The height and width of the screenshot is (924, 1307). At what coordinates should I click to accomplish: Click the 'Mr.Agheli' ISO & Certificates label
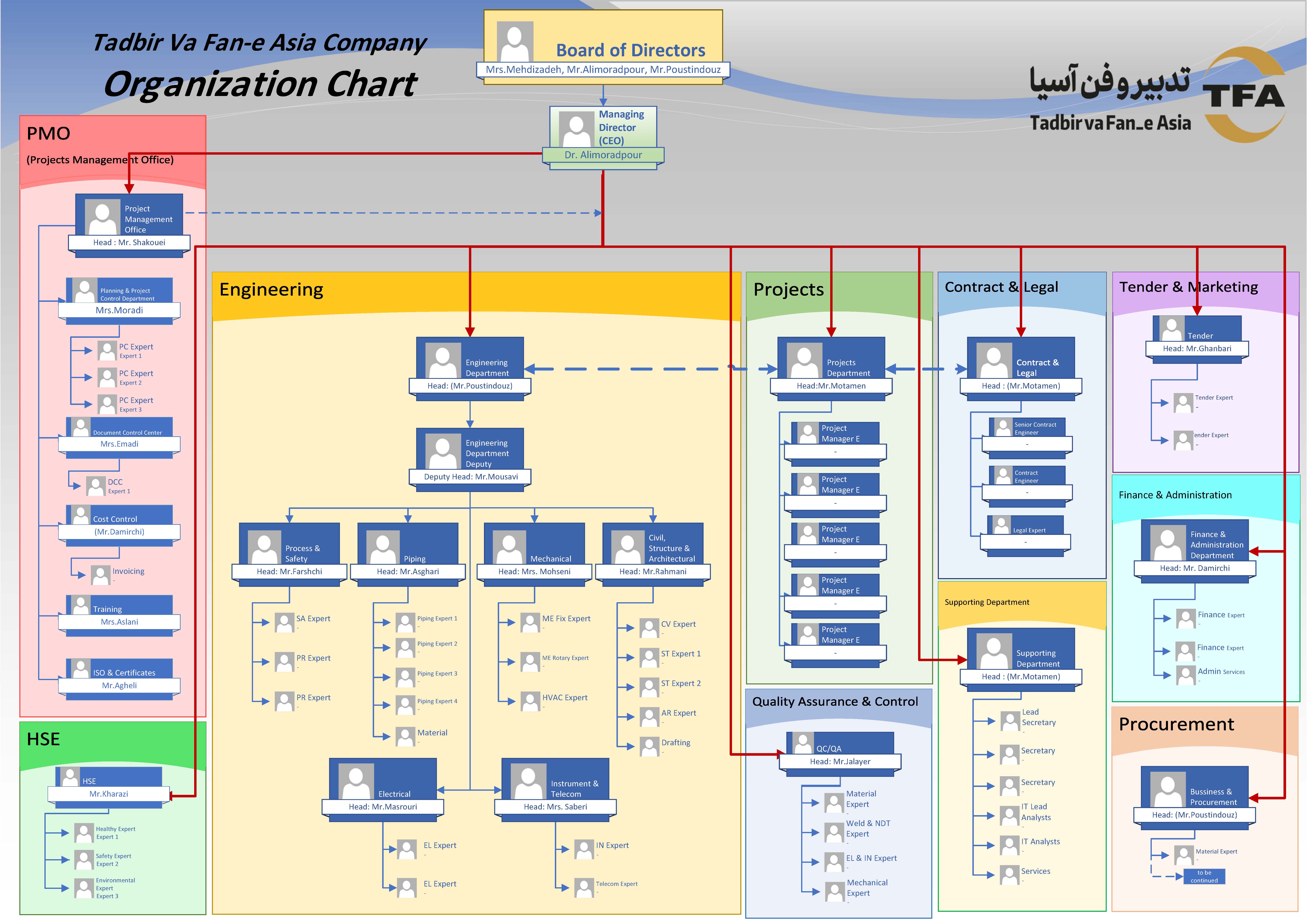coord(120,685)
